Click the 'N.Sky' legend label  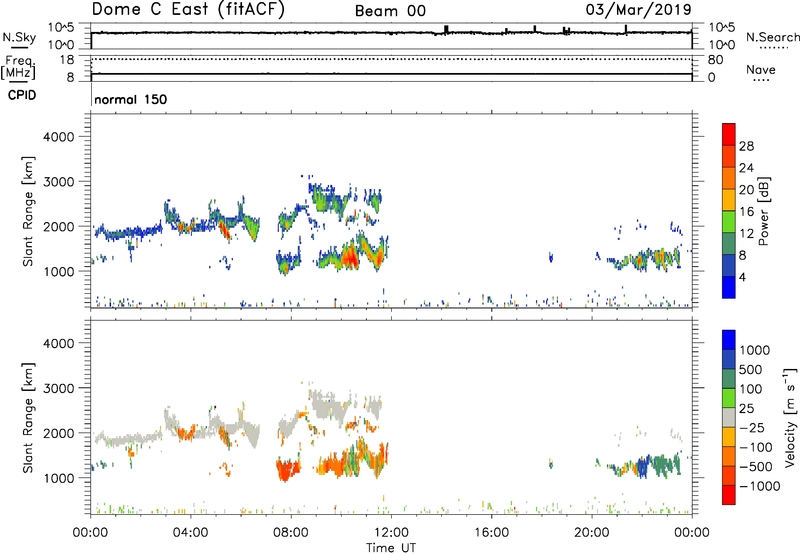point(19,37)
